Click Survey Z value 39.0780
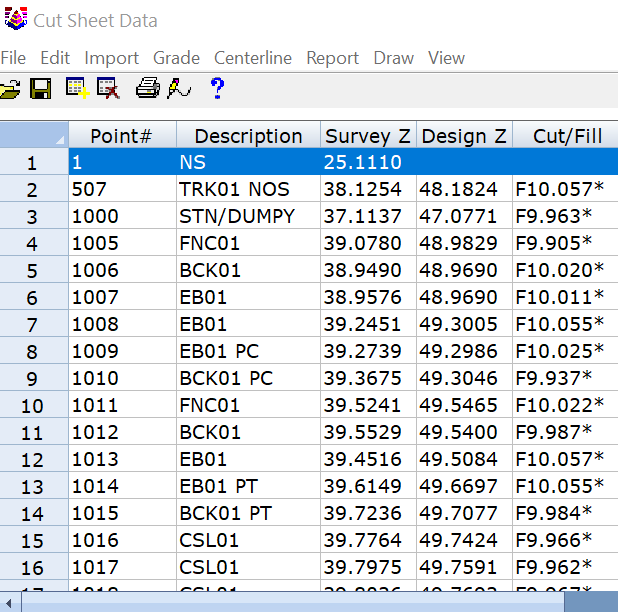This screenshot has height=612, width=618. (369, 243)
